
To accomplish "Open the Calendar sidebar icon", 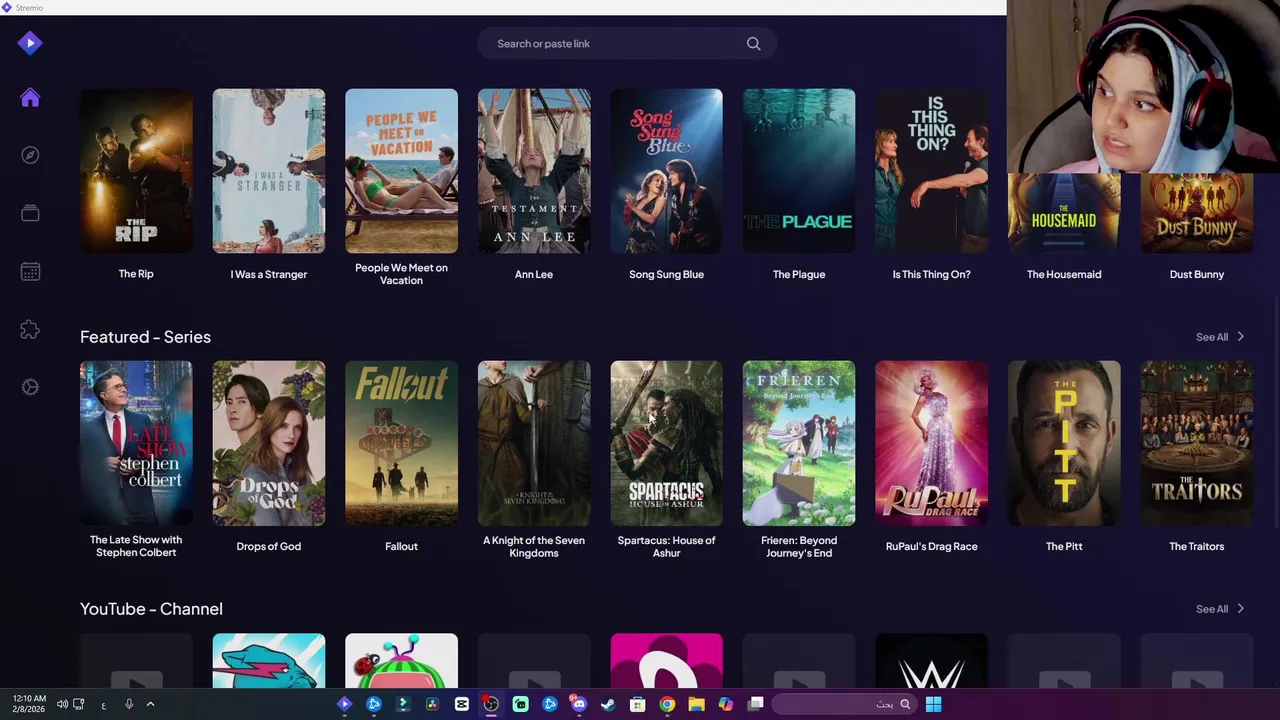I will pyautogui.click(x=30, y=271).
